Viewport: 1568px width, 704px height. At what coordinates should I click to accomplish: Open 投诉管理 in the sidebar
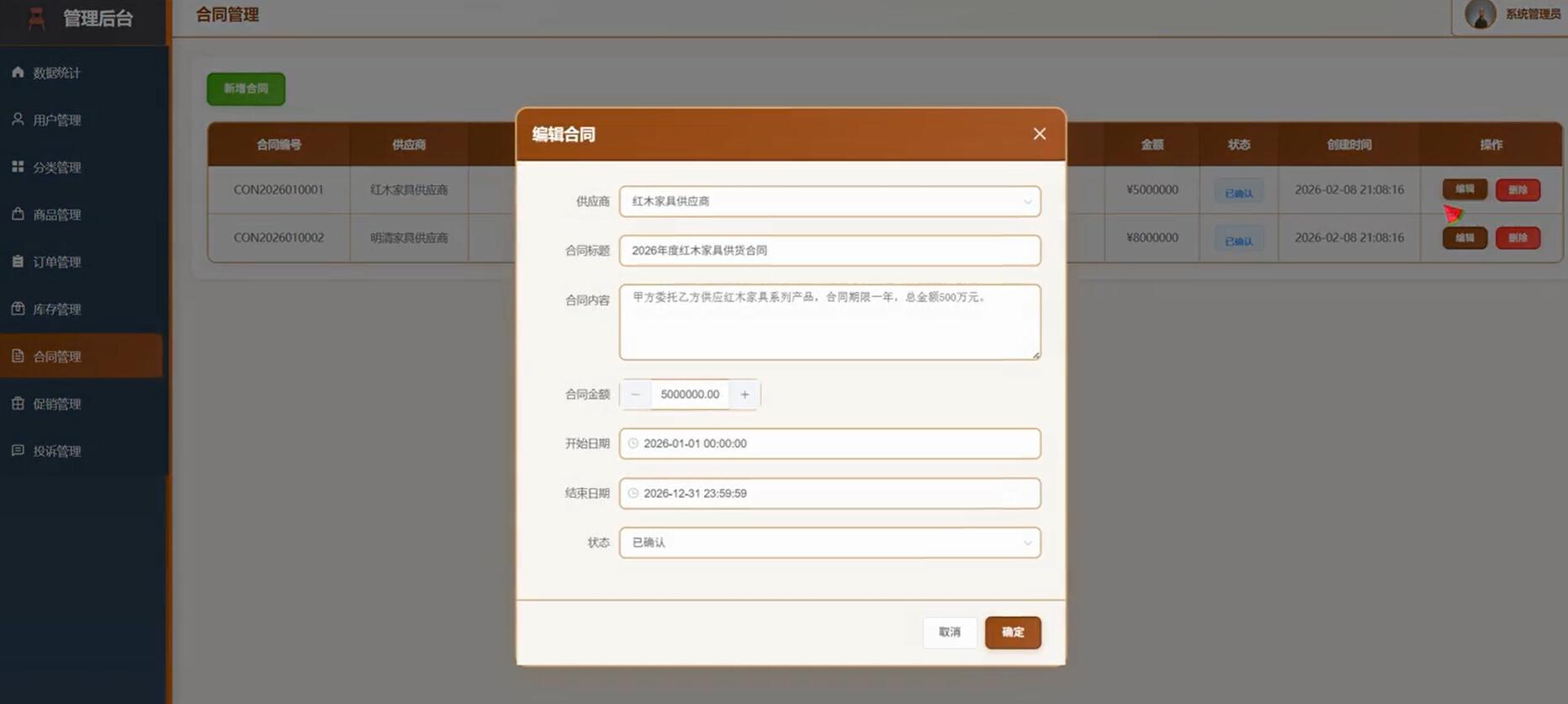(x=82, y=451)
